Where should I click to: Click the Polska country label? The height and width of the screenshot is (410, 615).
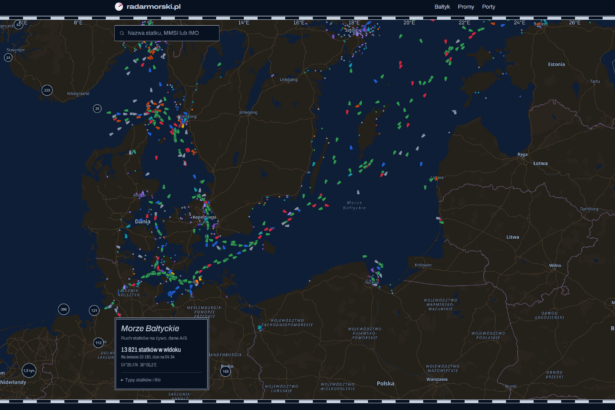tap(385, 383)
